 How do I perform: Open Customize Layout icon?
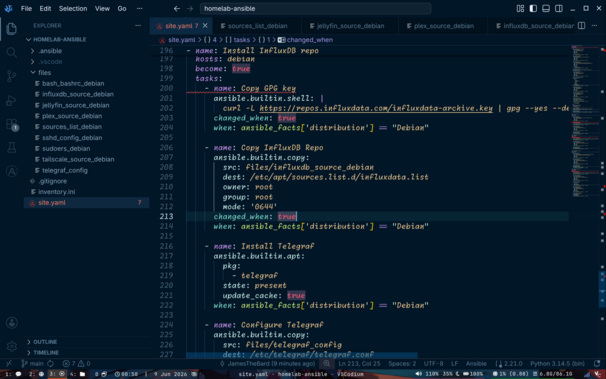point(520,8)
